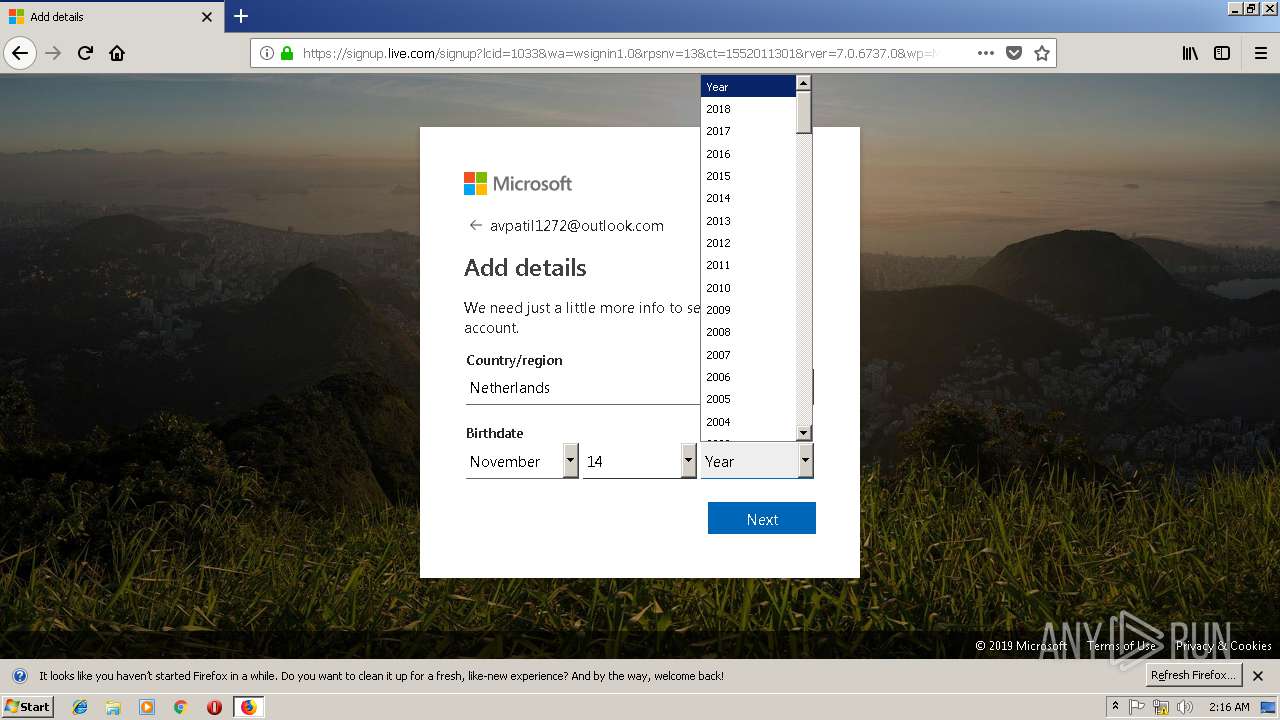Click the year list scroll-down arrow
Image resolution: width=1280 pixels, height=720 pixels.
pos(803,432)
